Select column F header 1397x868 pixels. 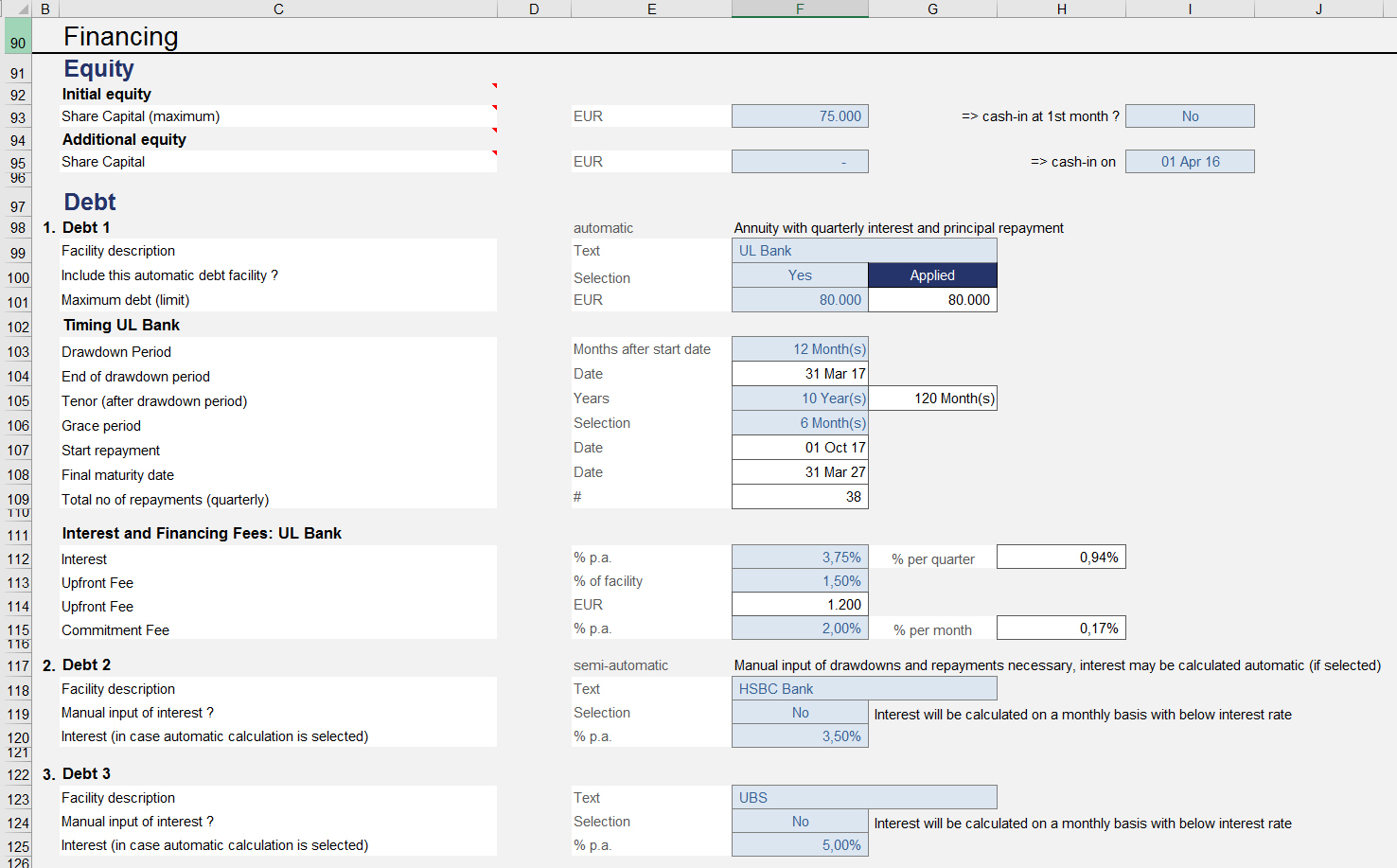[800, 9]
